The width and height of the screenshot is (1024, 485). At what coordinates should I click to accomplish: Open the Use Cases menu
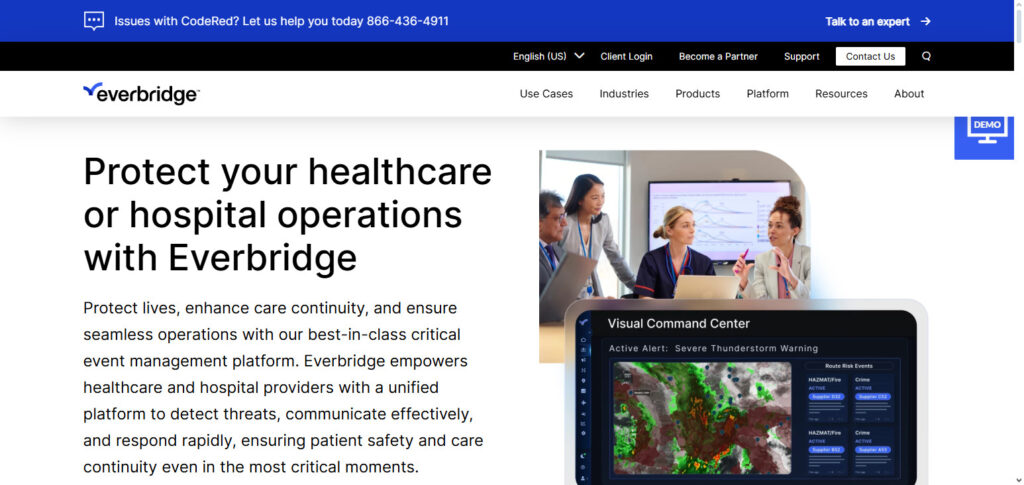pyautogui.click(x=546, y=94)
